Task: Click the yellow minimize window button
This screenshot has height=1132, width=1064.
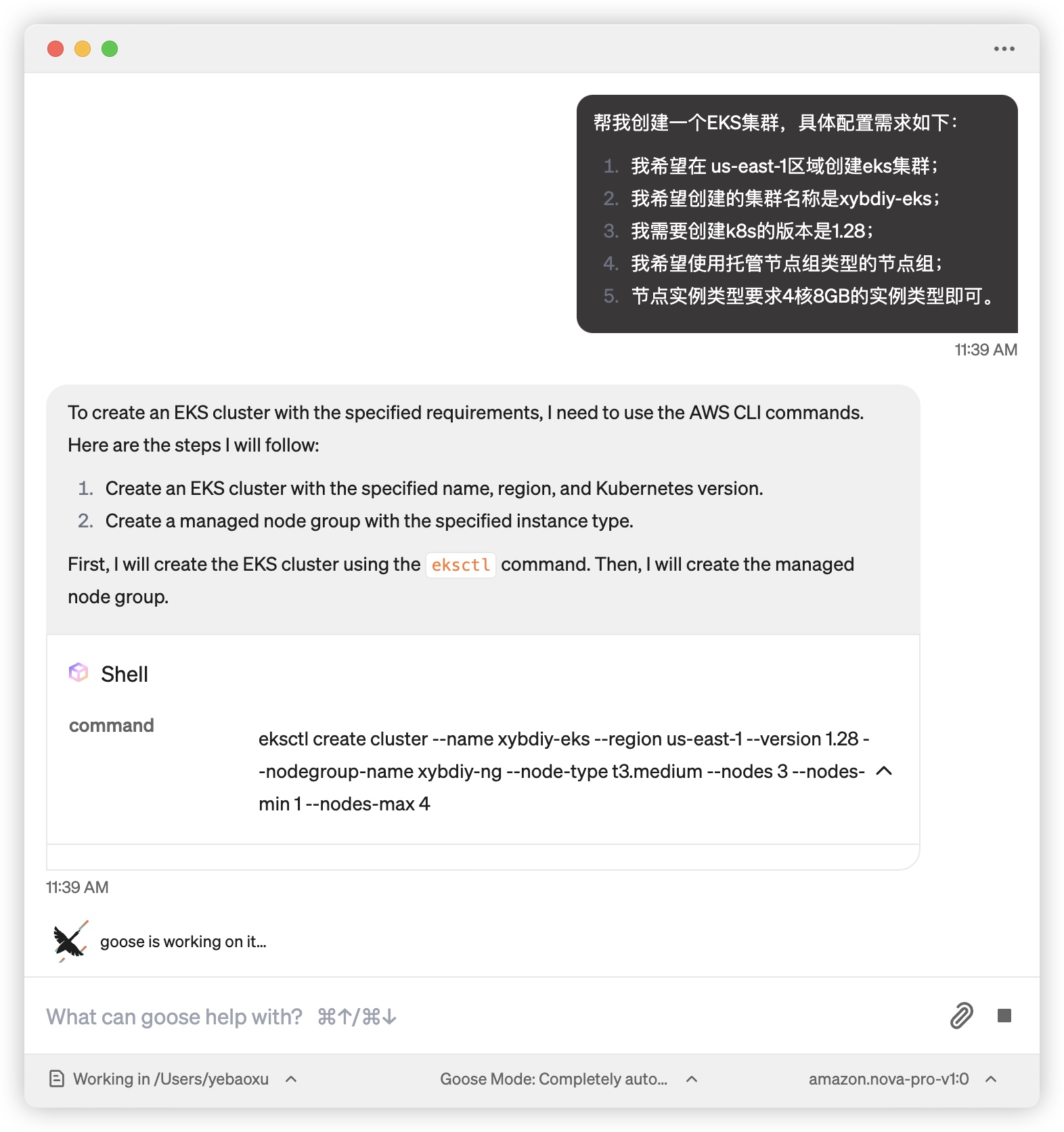Action: tap(83, 49)
